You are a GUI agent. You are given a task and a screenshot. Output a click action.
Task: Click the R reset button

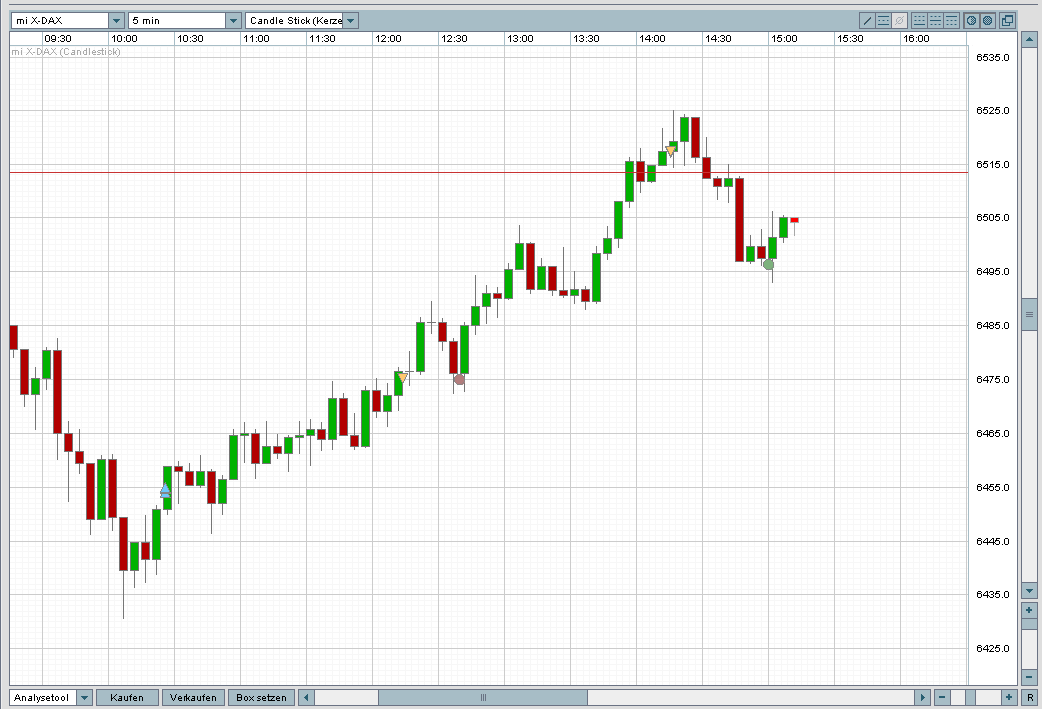click(x=1030, y=697)
